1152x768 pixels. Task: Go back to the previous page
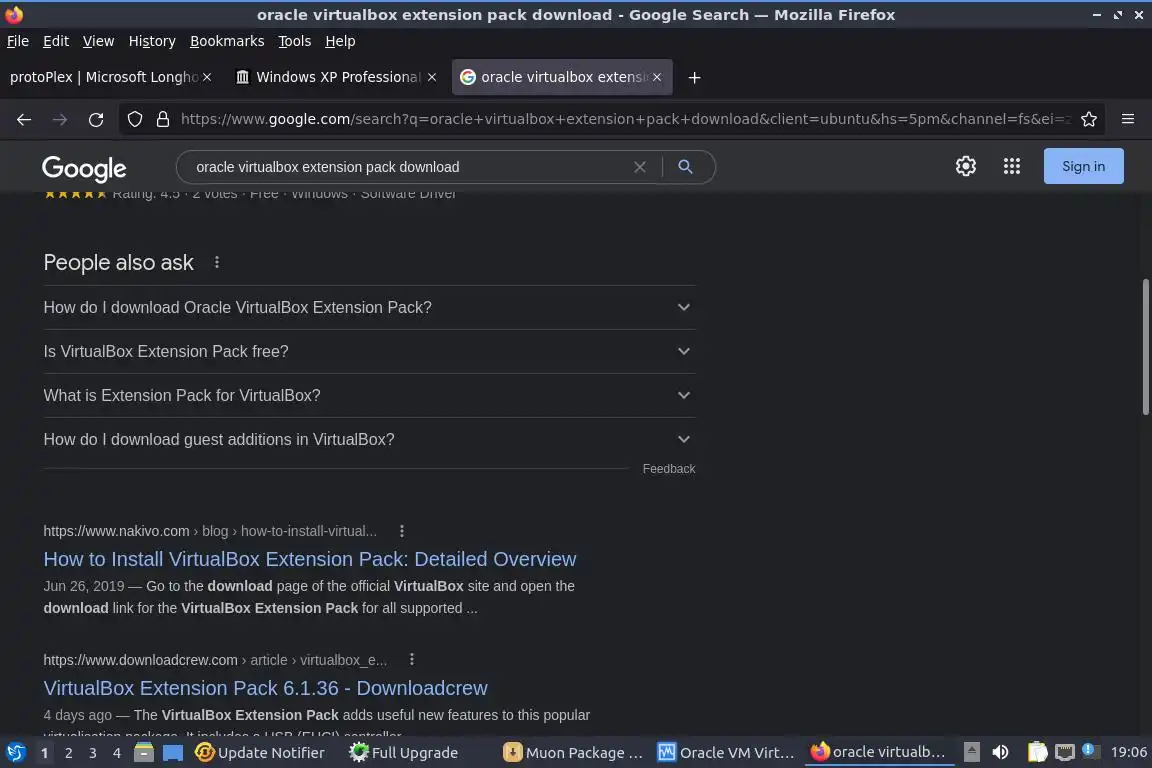tap(24, 120)
